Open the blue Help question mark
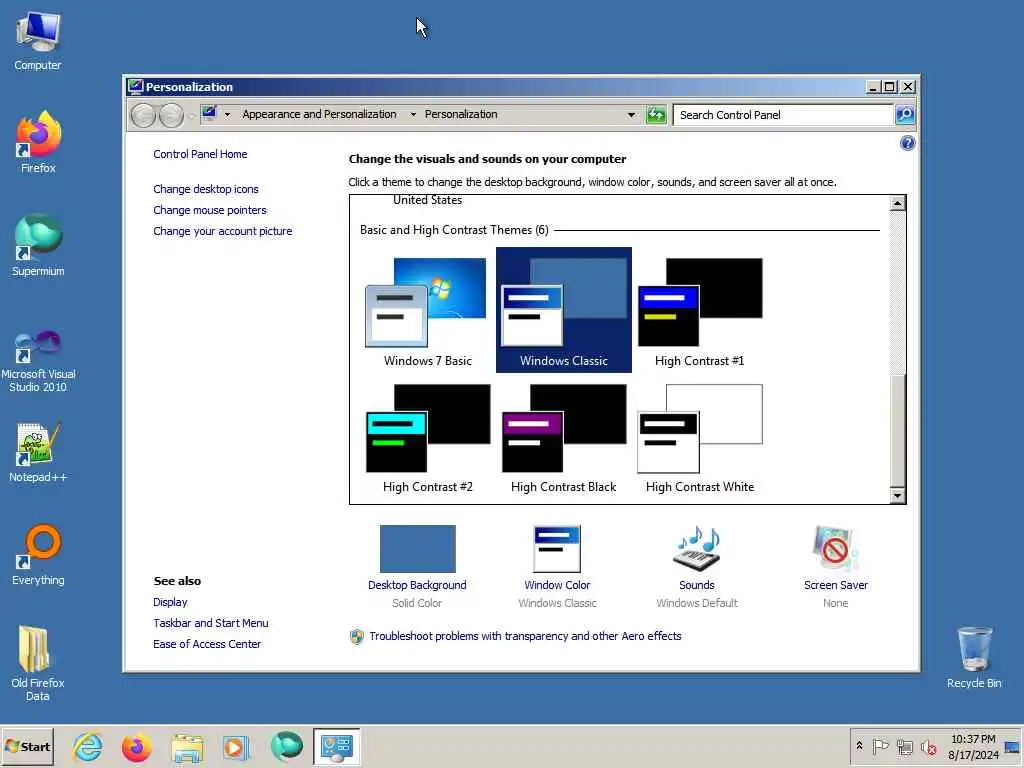Viewport: 1024px width, 768px height. coord(907,143)
